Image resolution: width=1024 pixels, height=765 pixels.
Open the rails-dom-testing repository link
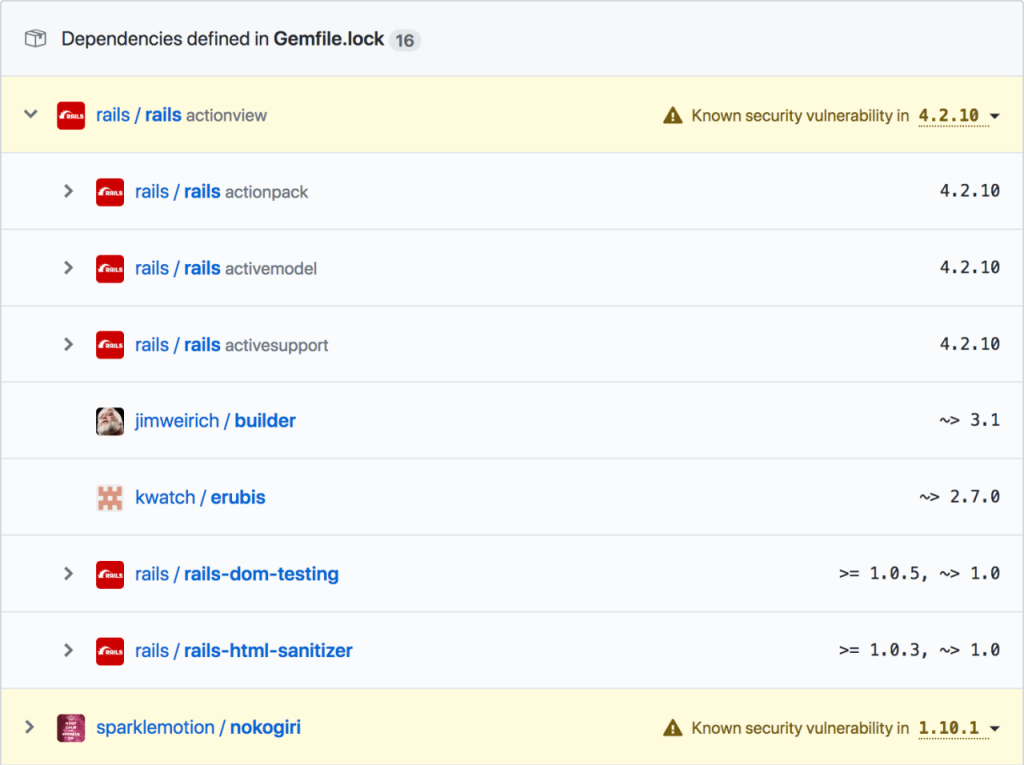pos(261,574)
